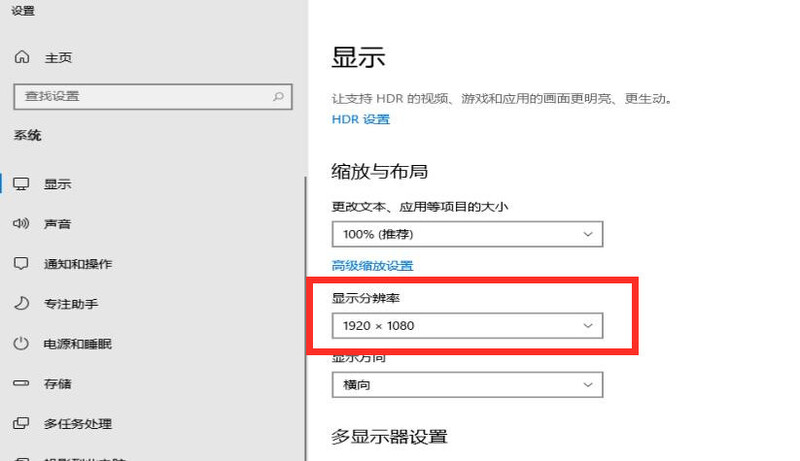Click the HDR description text line
The width and height of the screenshot is (800, 461).
tap(502, 98)
